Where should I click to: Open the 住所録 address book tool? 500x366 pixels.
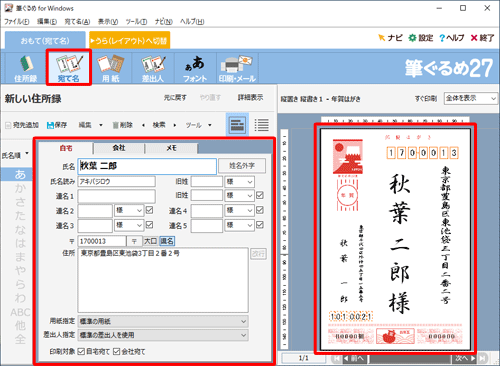[26, 68]
